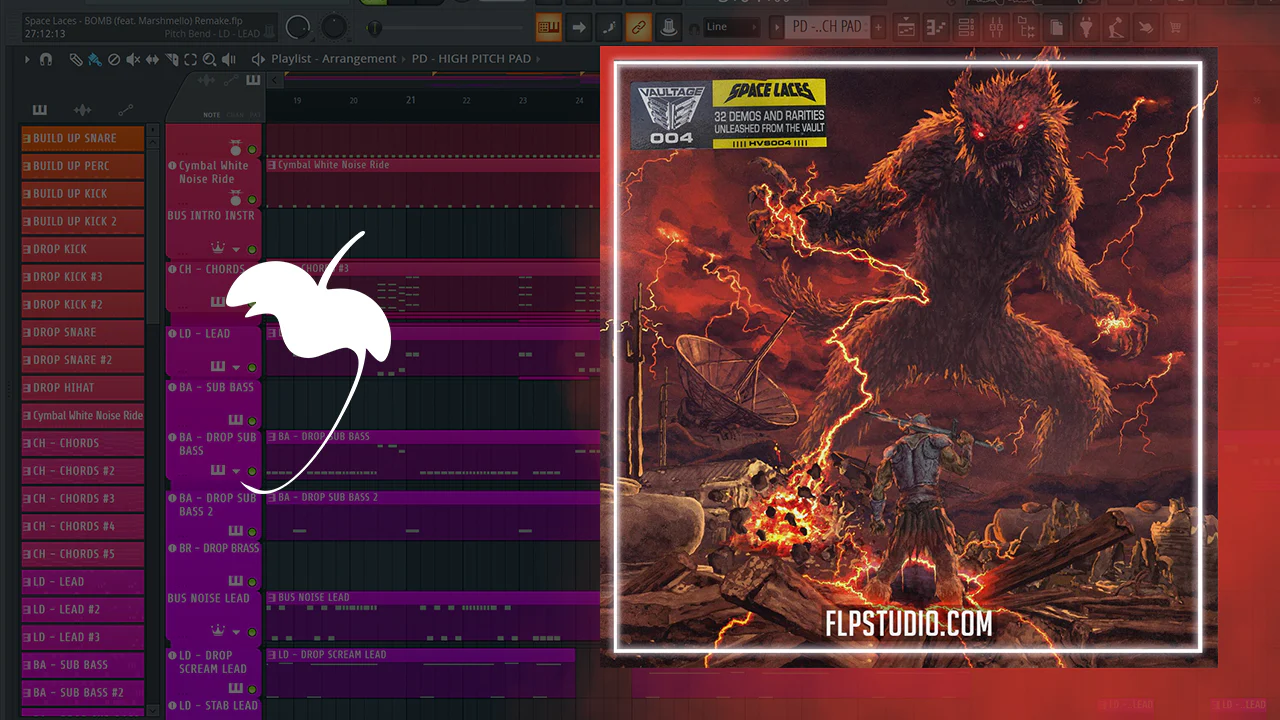Select the Paint brush tool
1280x720 pixels.
point(93,60)
